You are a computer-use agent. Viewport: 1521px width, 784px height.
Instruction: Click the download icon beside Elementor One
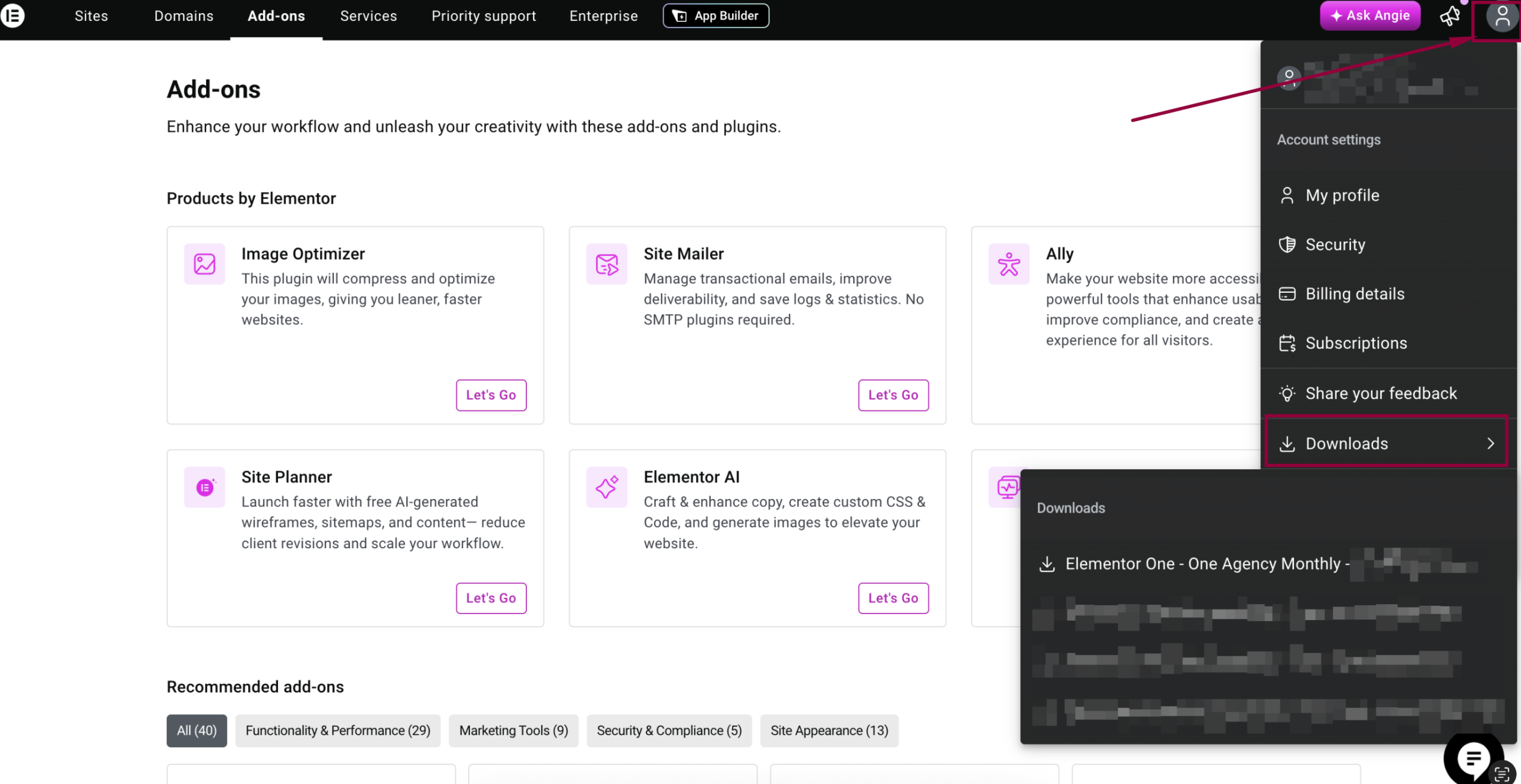[1047, 564]
